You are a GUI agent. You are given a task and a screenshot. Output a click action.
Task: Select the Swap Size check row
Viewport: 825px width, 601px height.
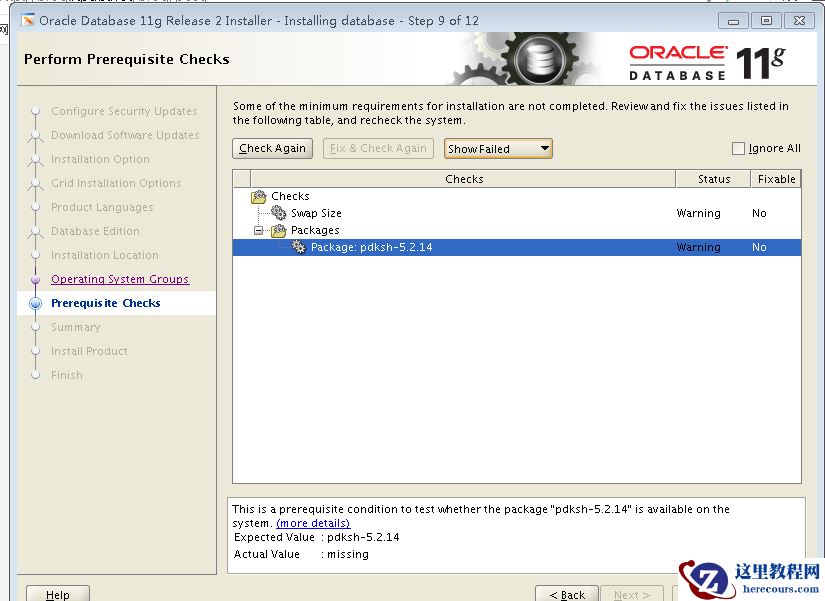[517, 213]
